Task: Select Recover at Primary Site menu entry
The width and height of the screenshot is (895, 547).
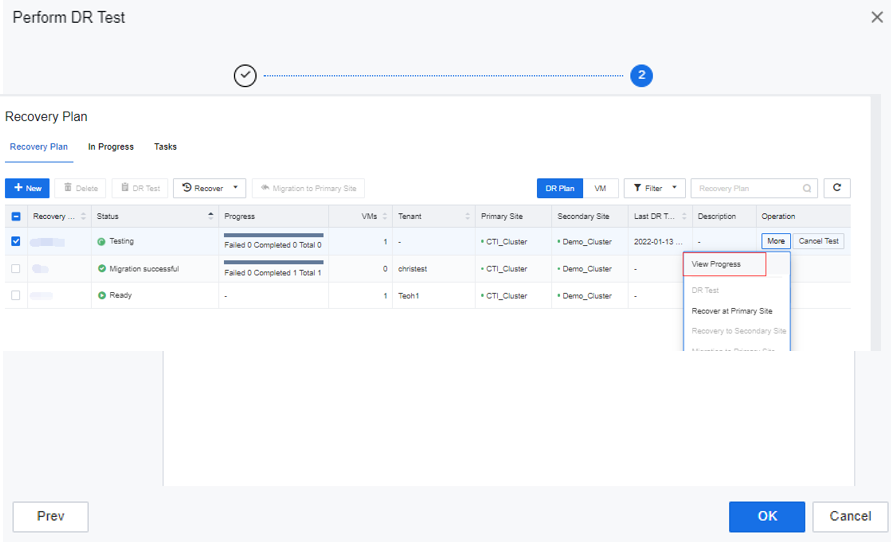Action: [732, 311]
